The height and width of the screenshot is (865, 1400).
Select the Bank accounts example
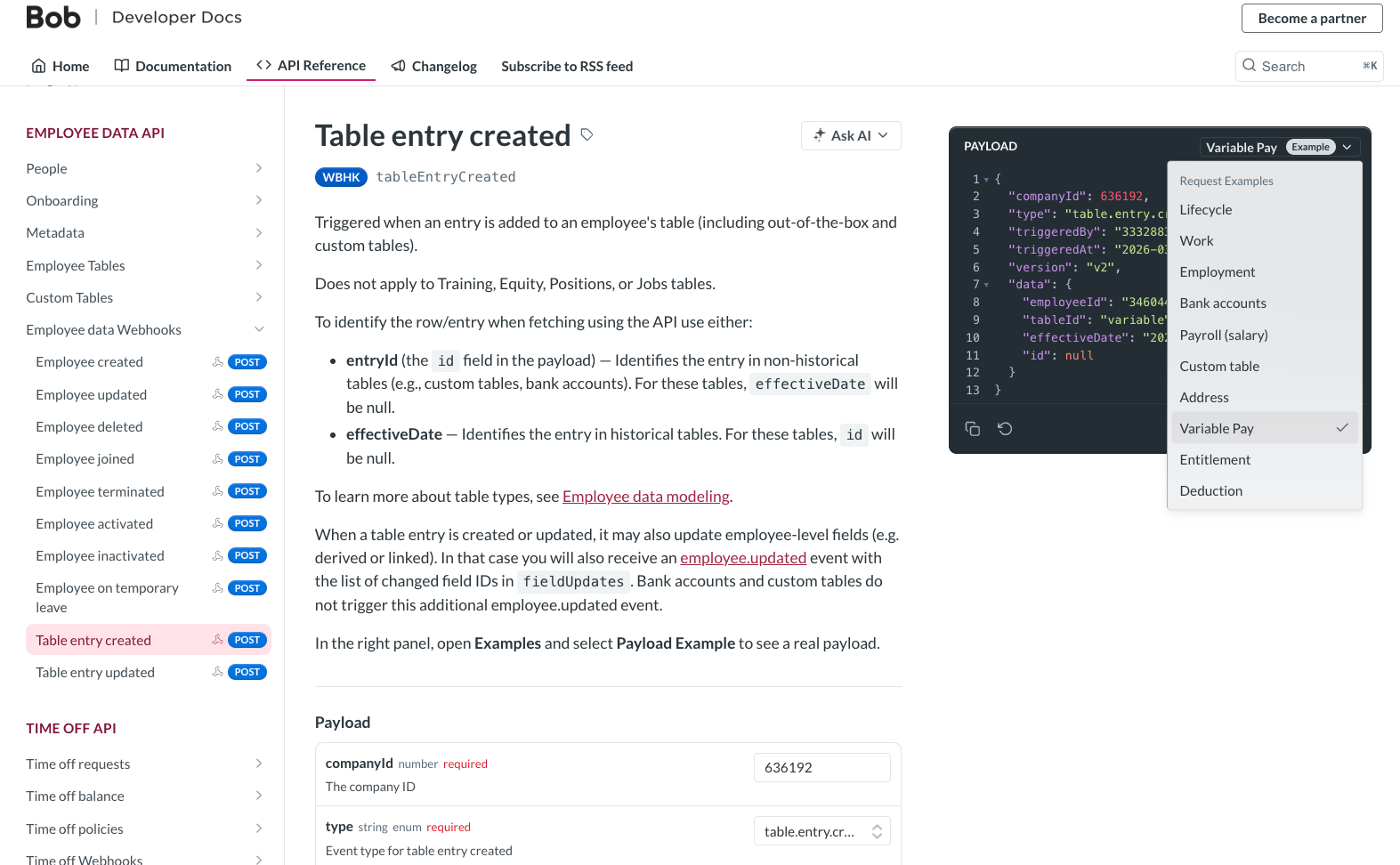click(x=1264, y=303)
